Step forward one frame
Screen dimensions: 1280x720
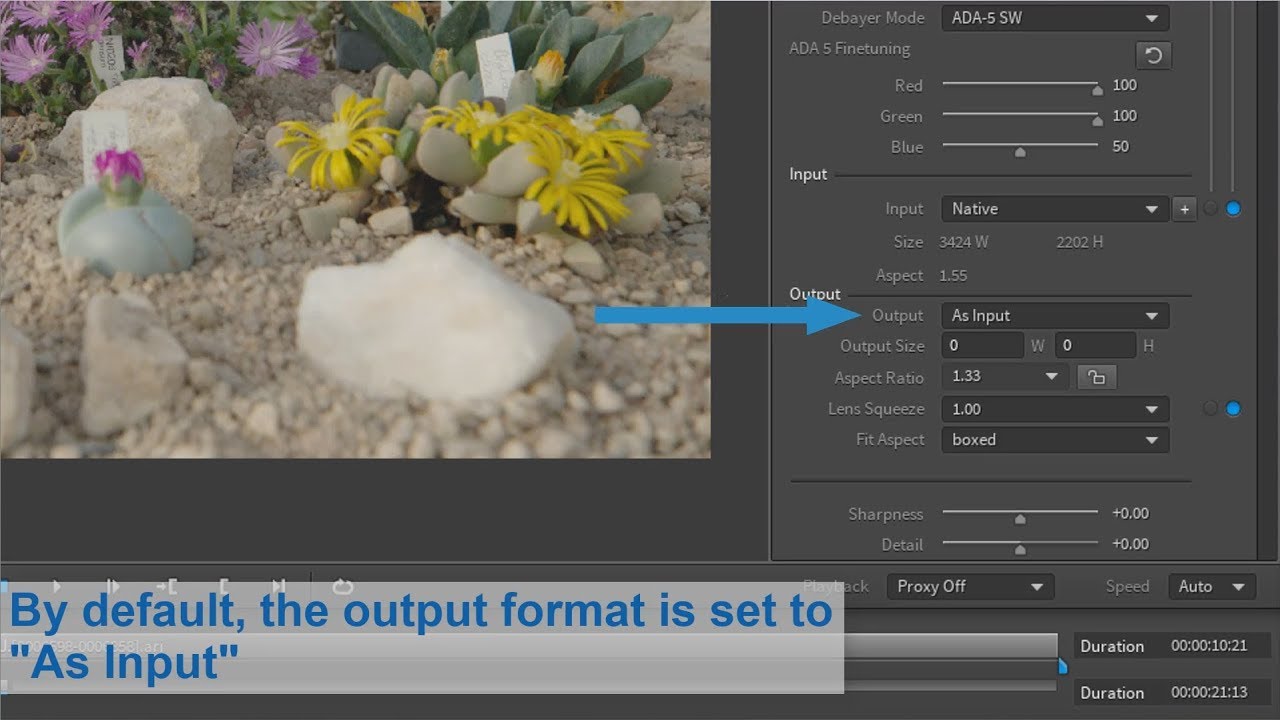[x=113, y=586]
